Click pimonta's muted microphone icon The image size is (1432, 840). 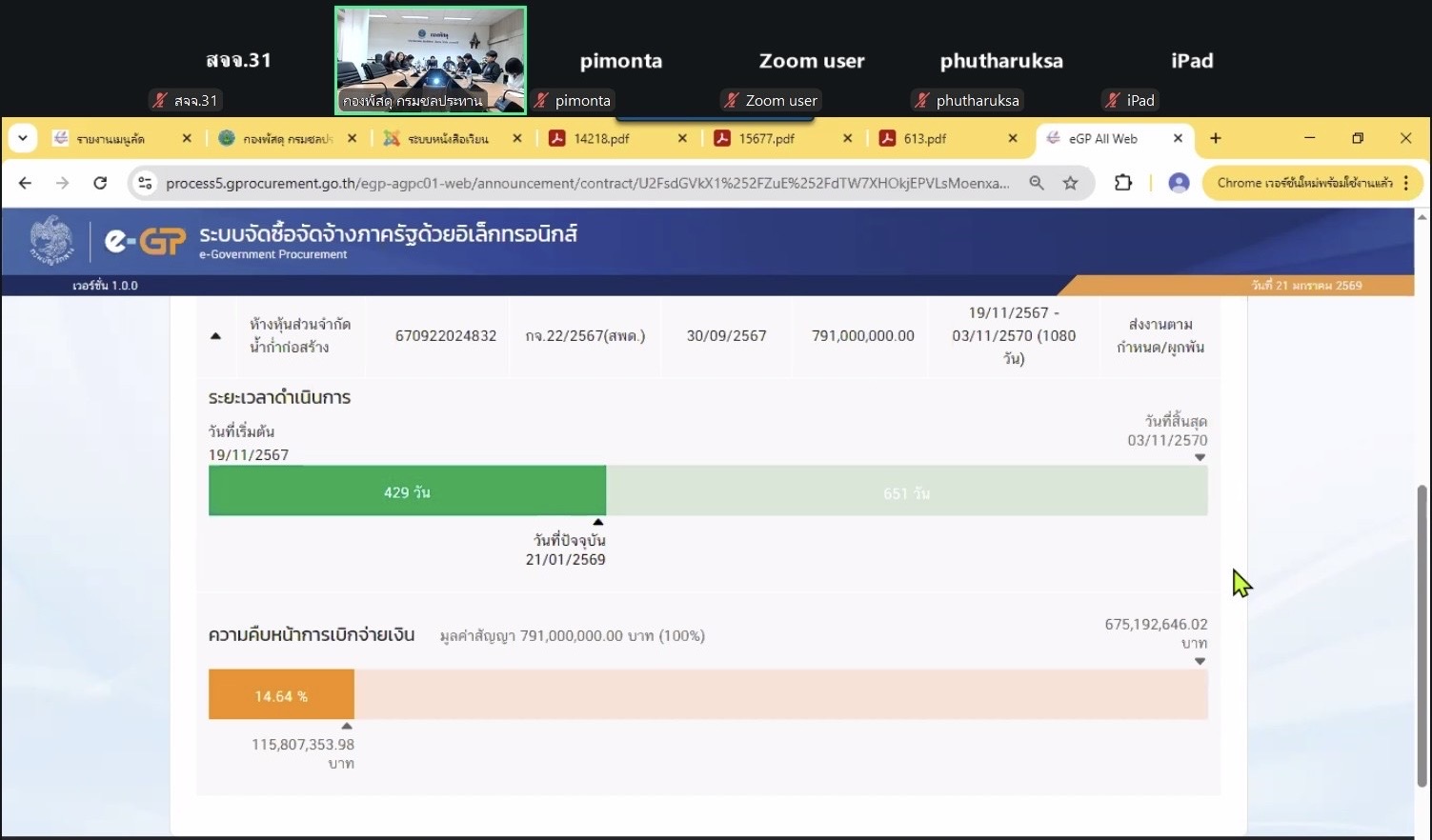542,100
